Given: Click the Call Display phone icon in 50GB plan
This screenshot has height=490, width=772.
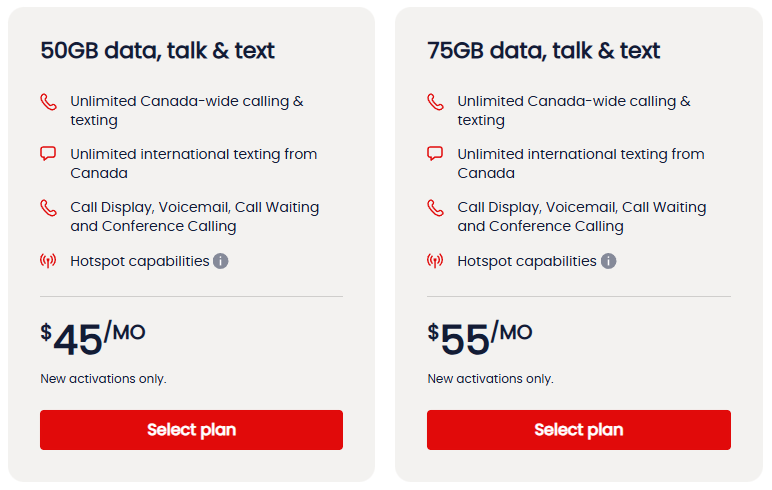Looking at the screenshot, I should coord(48,208).
